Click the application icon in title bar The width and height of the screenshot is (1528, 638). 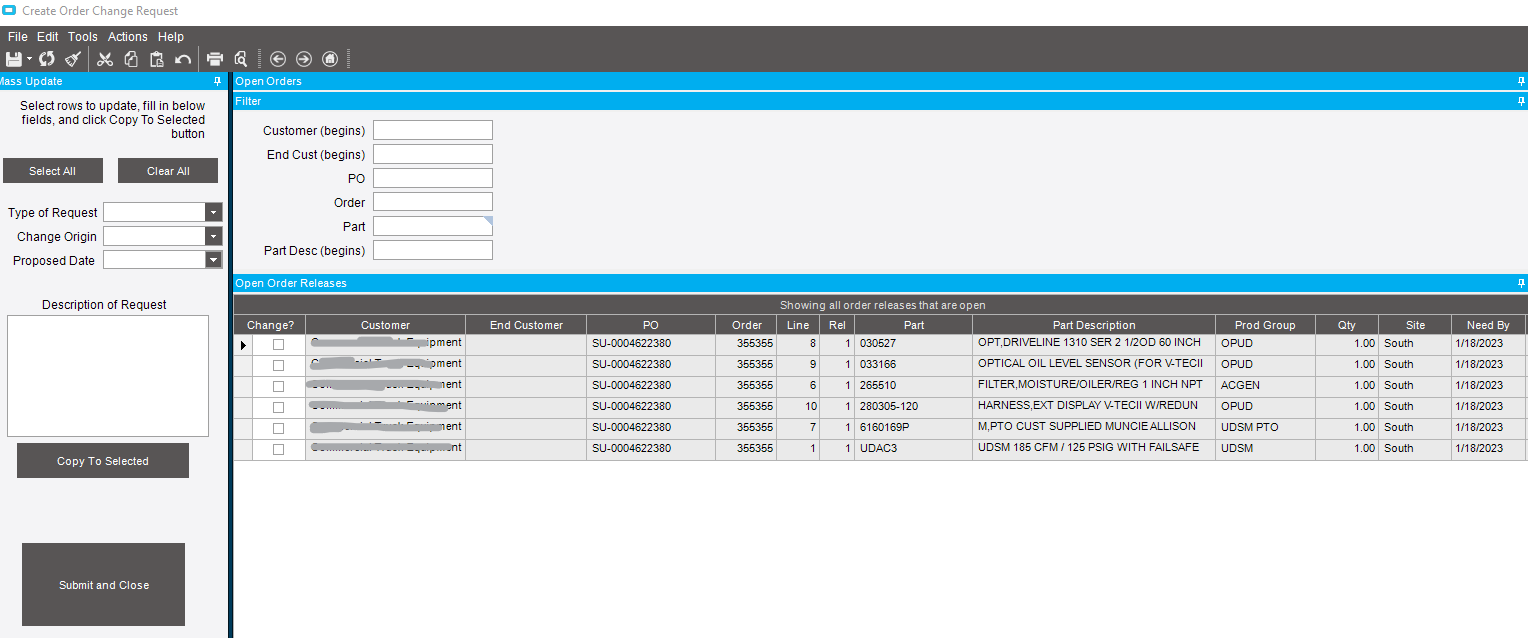pos(9,10)
